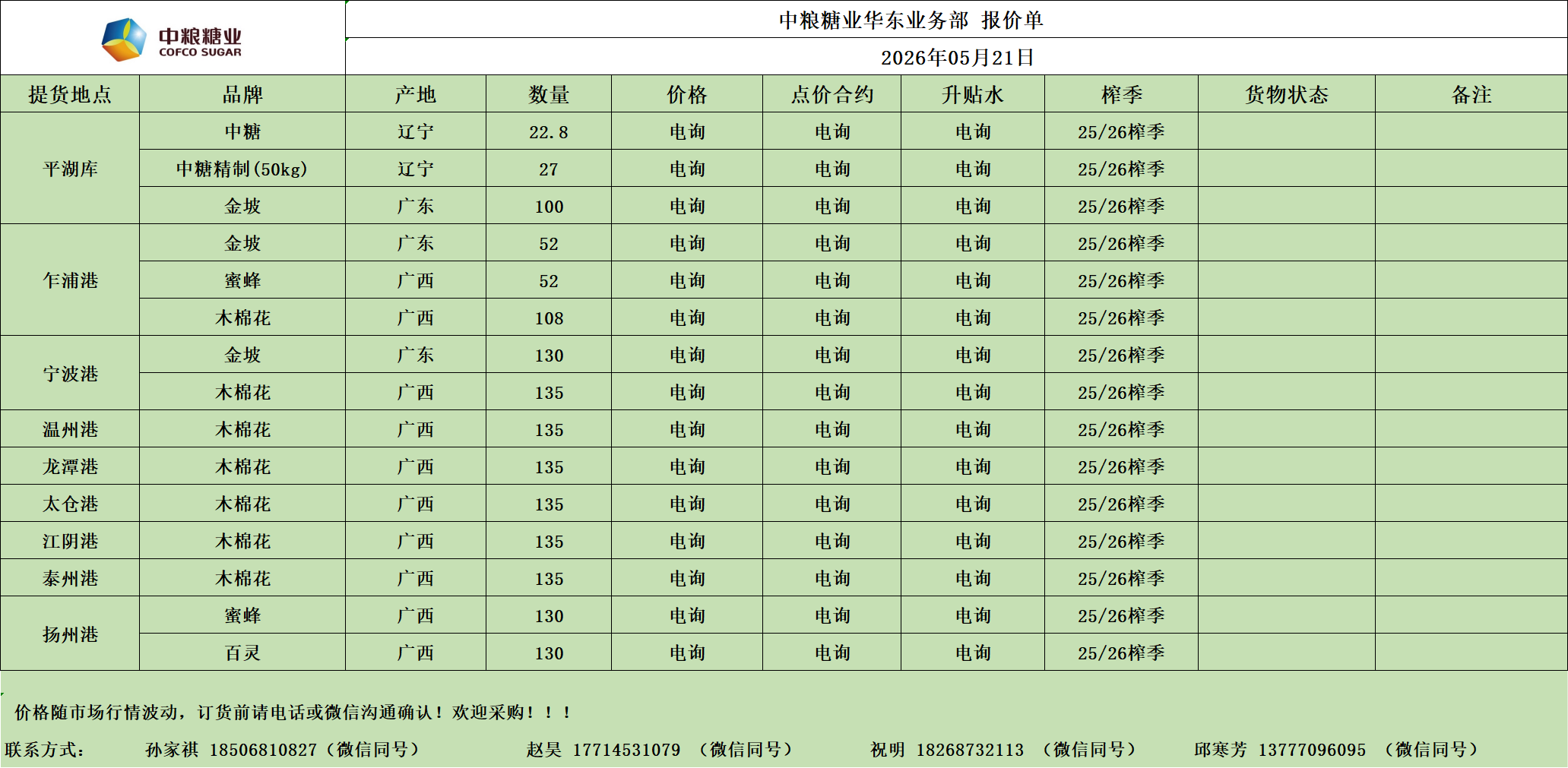Click the quantity cell 22.8

(x=549, y=131)
